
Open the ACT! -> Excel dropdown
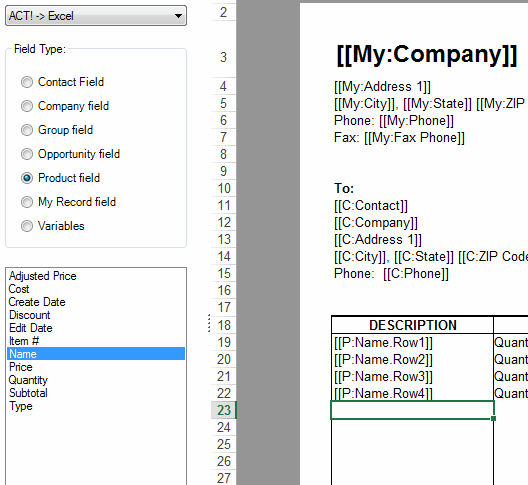[96, 15]
